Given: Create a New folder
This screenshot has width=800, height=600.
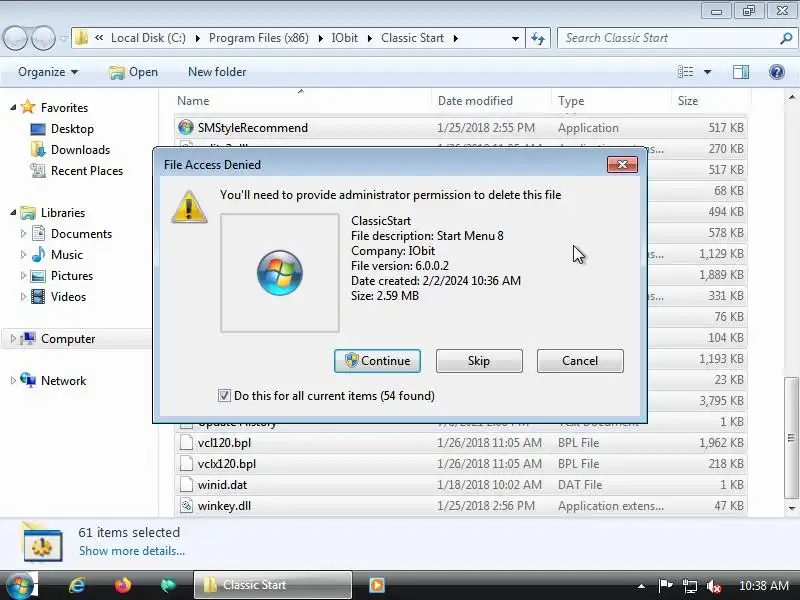Looking at the screenshot, I should coord(217,72).
